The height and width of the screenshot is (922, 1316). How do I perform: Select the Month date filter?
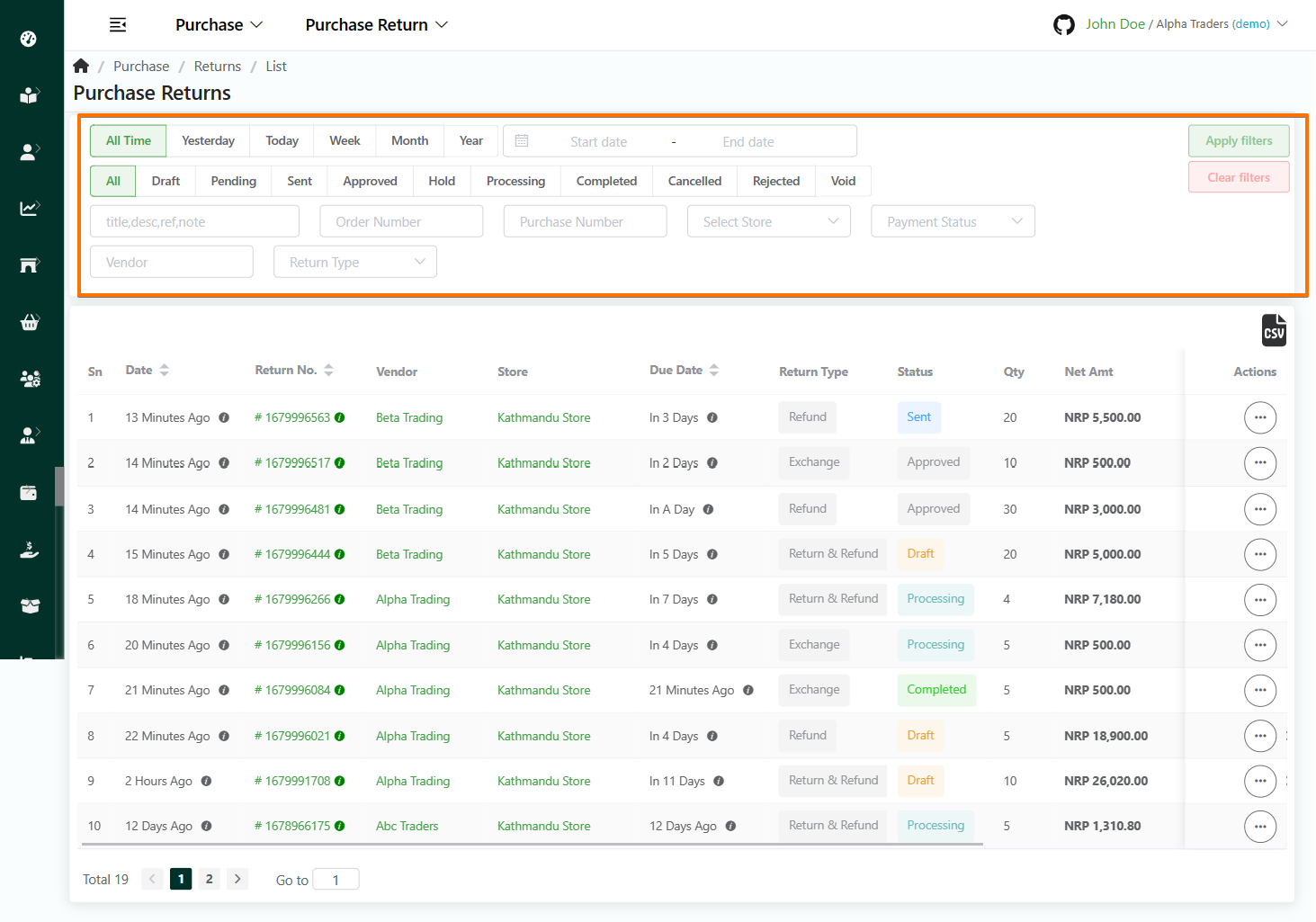coord(409,140)
